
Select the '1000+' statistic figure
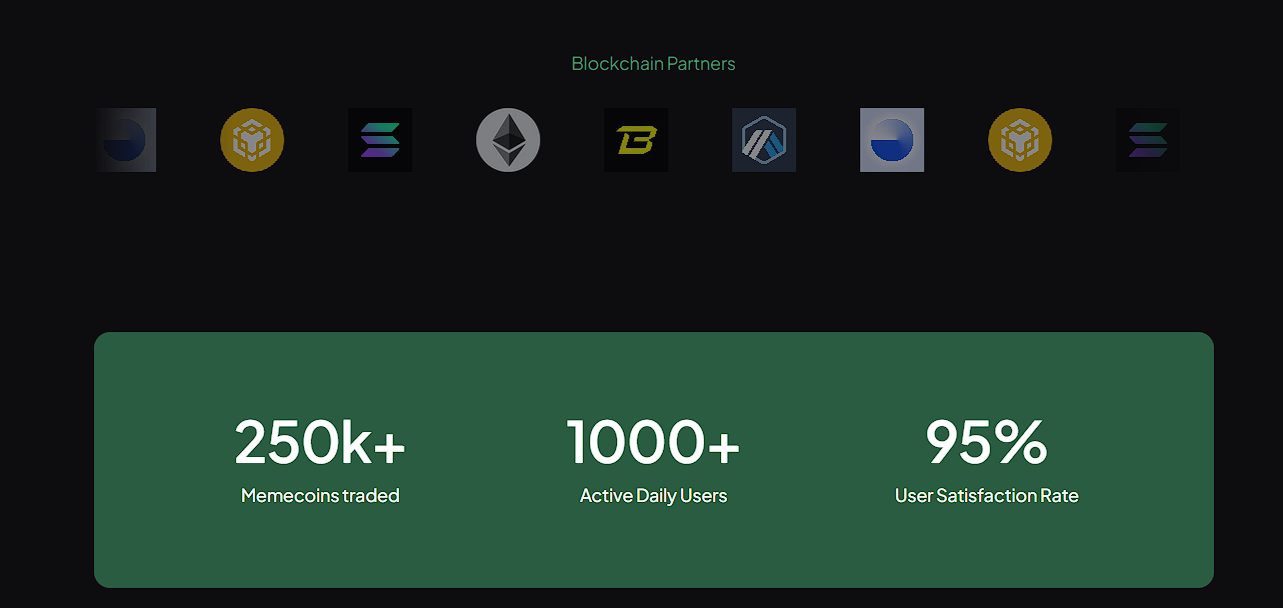653,442
